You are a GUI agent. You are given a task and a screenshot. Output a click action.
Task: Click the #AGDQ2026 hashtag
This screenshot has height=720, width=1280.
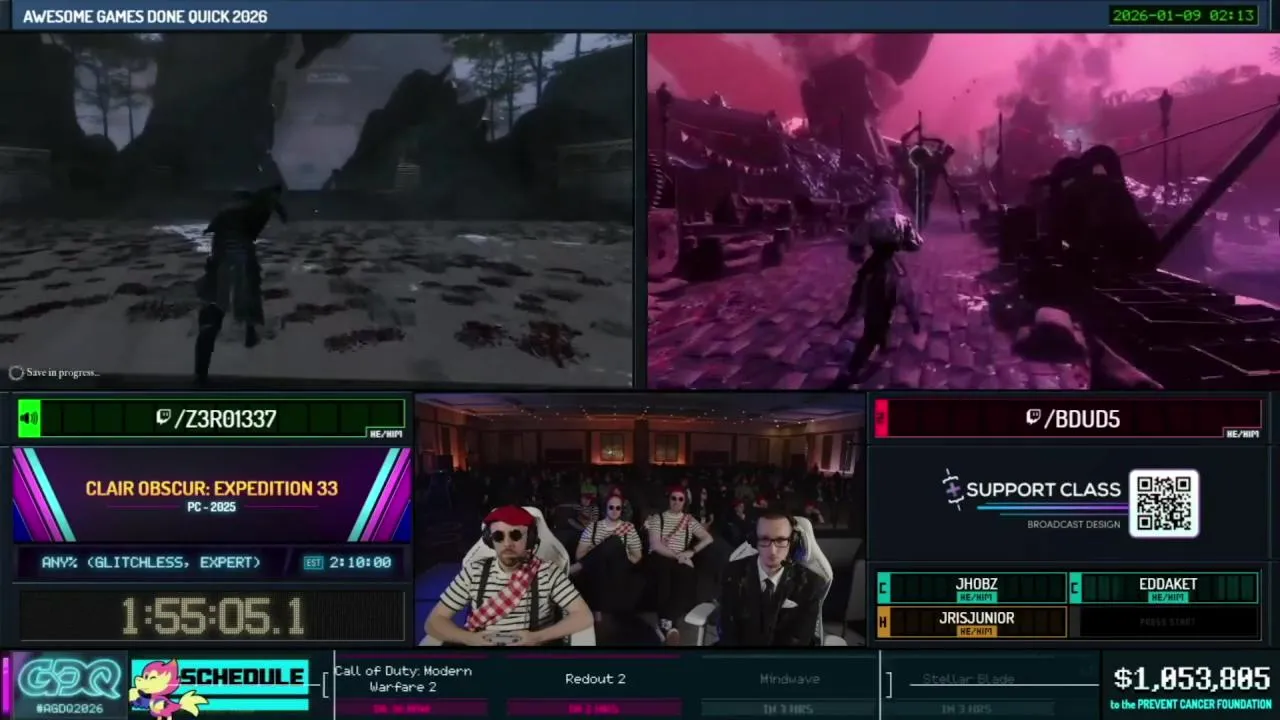[69, 708]
